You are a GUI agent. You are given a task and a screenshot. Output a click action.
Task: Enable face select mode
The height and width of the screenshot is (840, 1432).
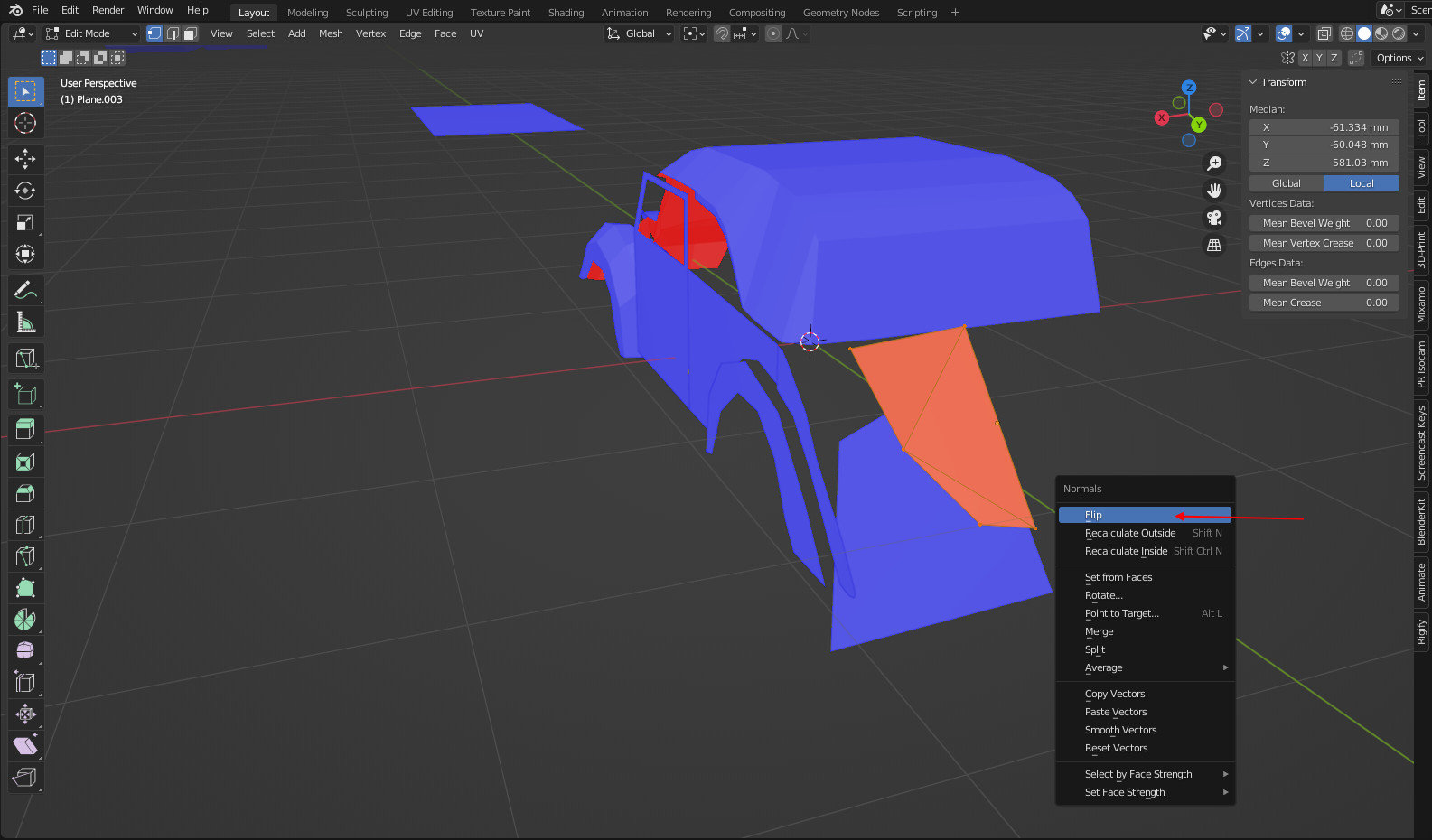(x=190, y=33)
